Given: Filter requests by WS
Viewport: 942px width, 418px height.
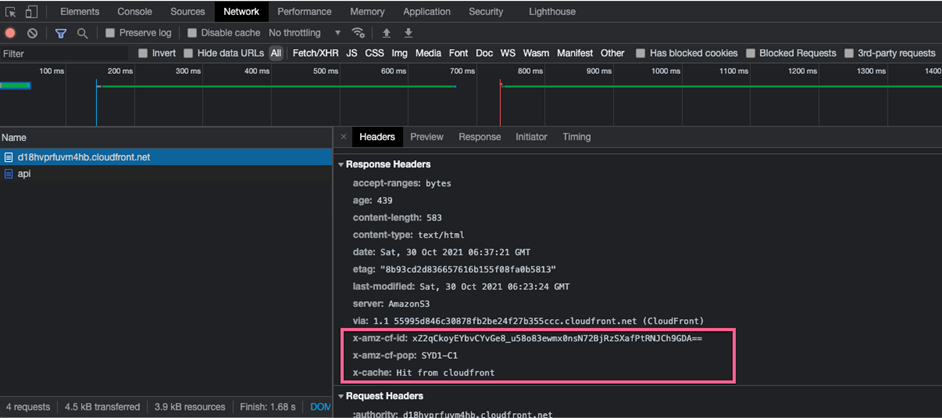Looking at the screenshot, I should coord(508,53).
